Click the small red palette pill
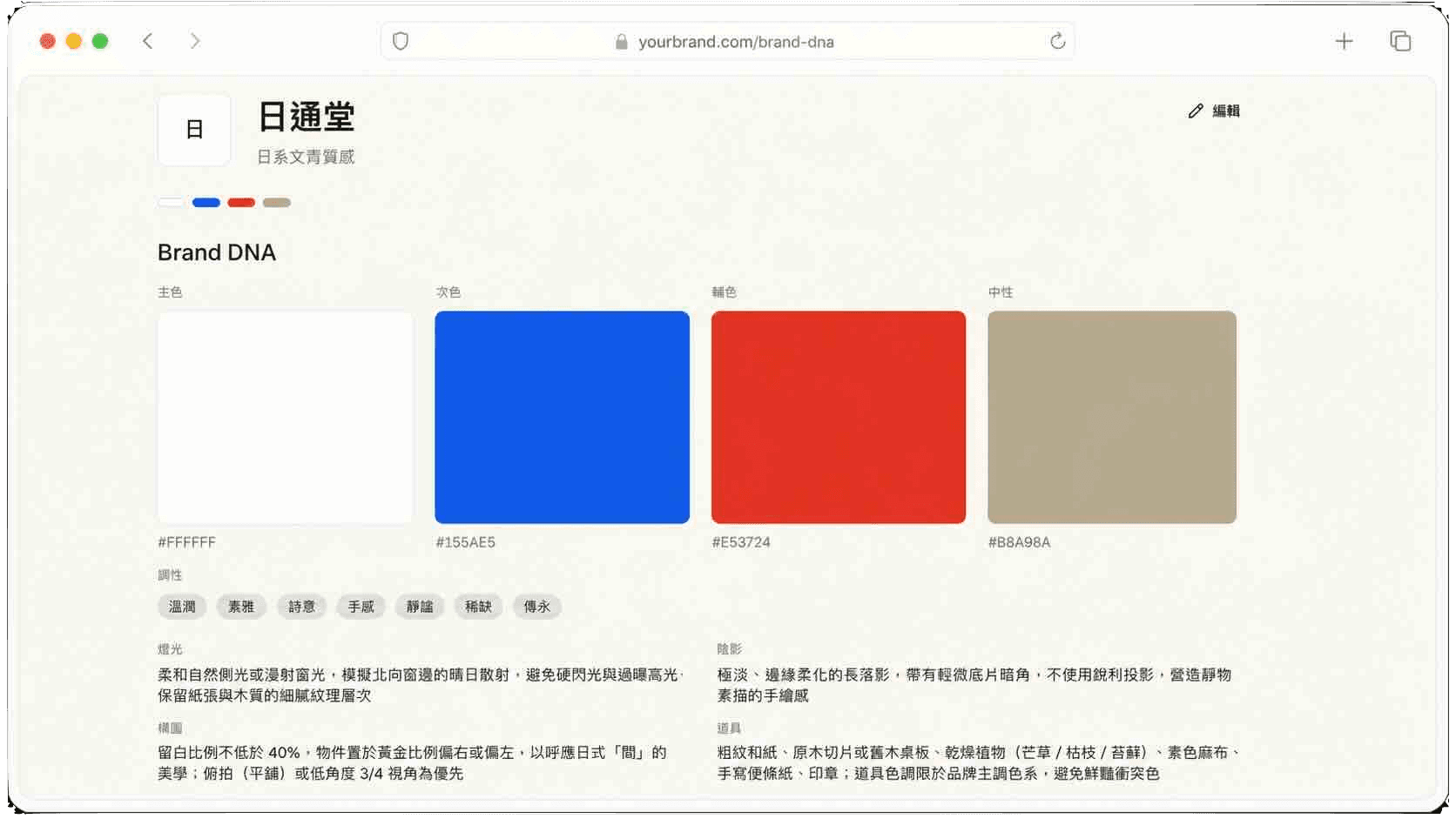Screen dimensions: 1456x819 [241, 203]
